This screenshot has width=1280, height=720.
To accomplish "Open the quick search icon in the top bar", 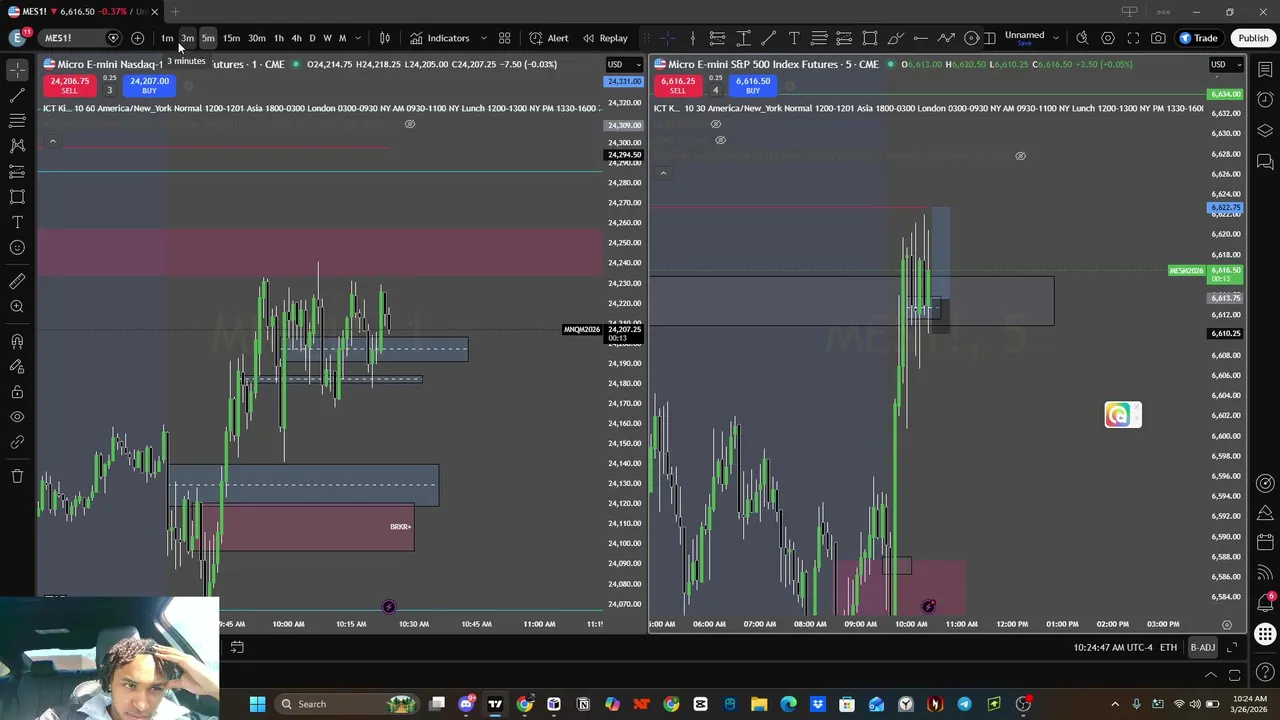I will pos(1082,38).
